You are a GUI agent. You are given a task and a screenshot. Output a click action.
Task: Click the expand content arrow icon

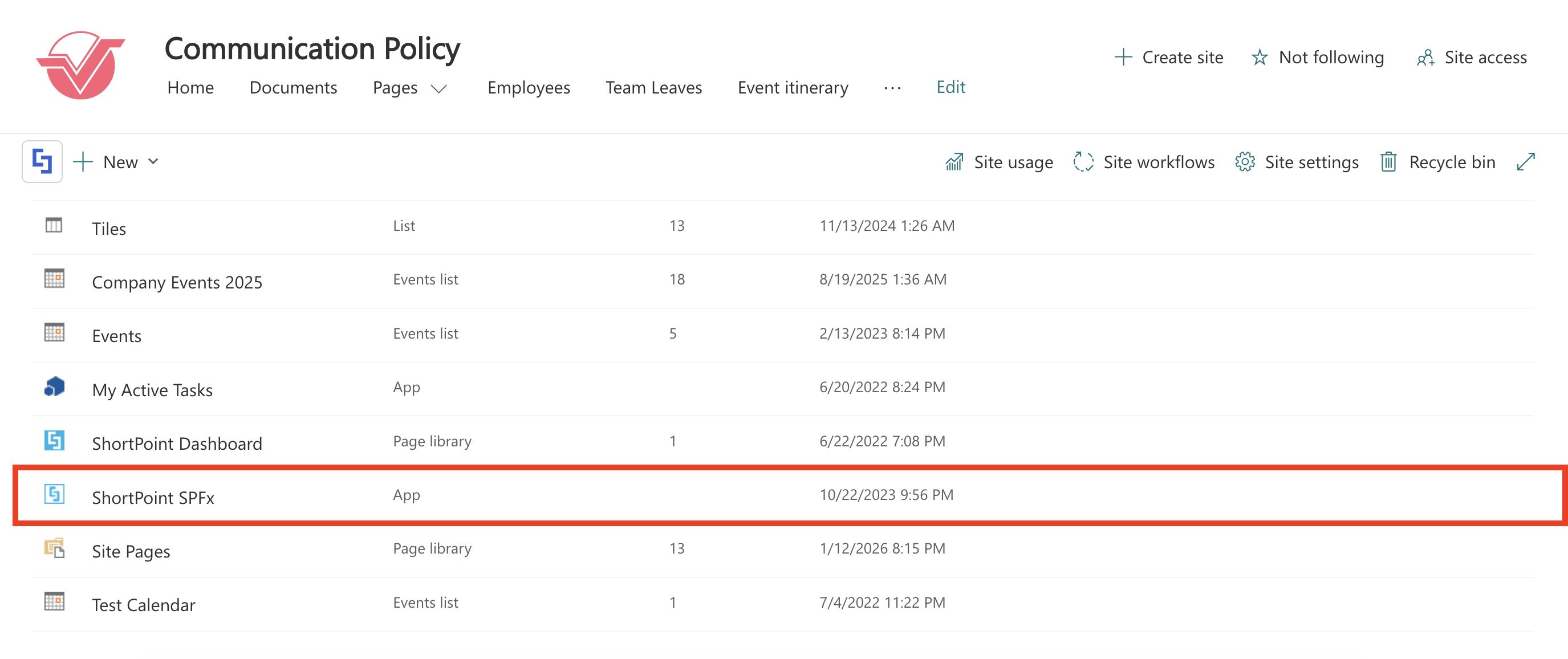click(x=1525, y=162)
